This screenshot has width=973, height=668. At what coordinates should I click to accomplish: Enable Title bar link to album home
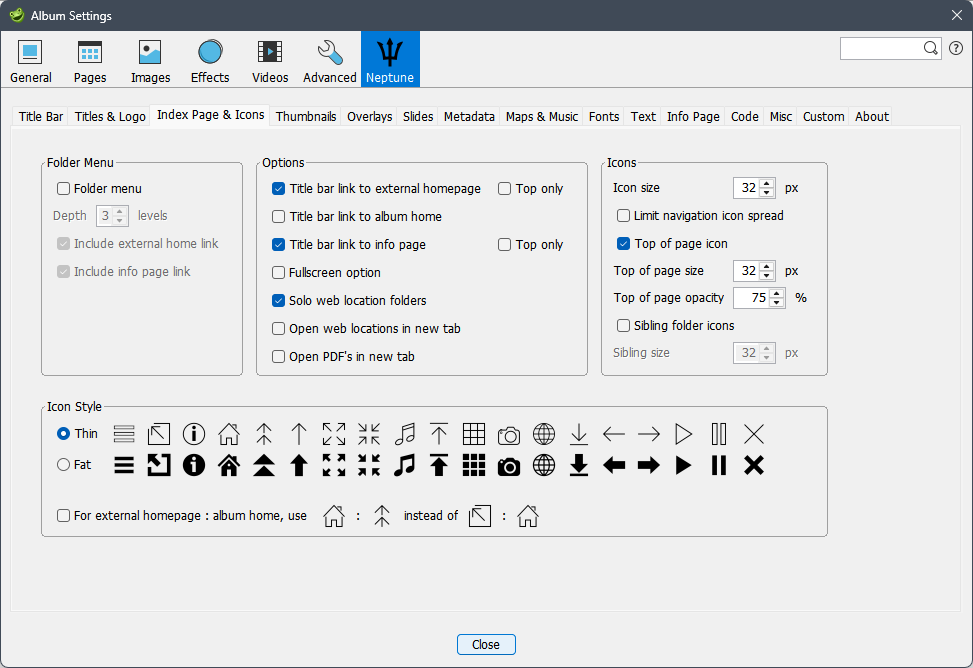pos(279,217)
